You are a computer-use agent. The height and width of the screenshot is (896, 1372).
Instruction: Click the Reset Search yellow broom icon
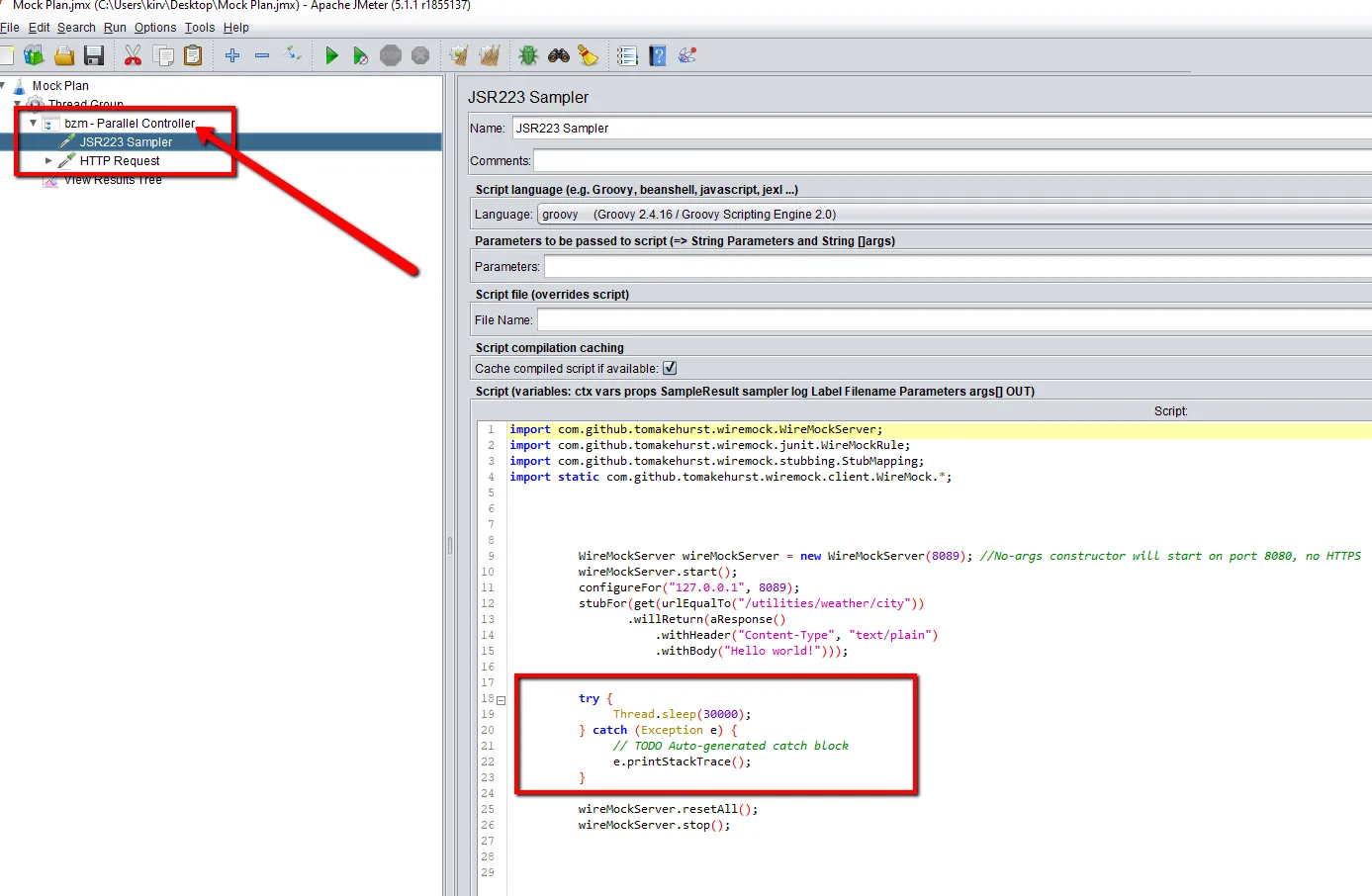point(589,55)
